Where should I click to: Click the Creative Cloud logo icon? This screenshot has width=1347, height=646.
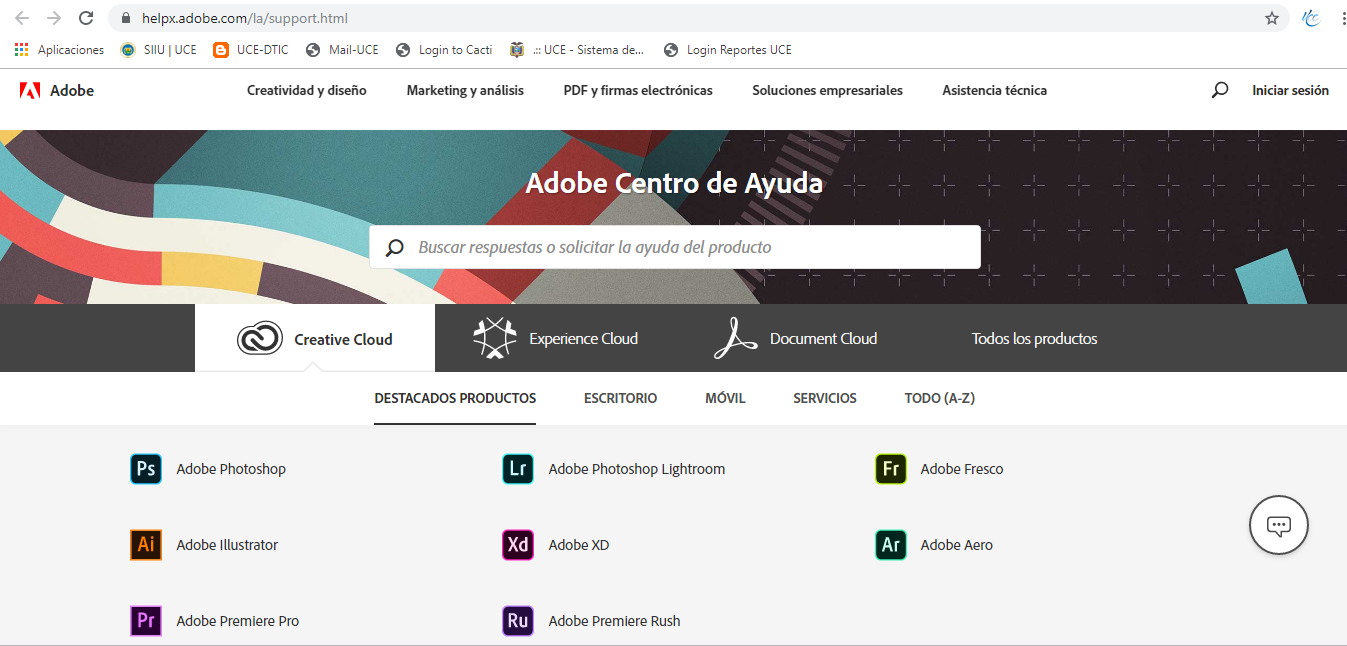pyautogui.click(x=260, y=339)
